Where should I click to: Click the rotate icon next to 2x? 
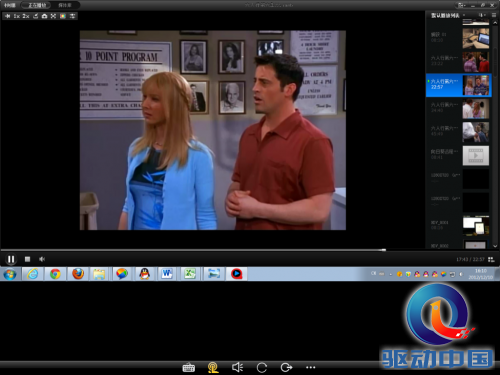35,16
